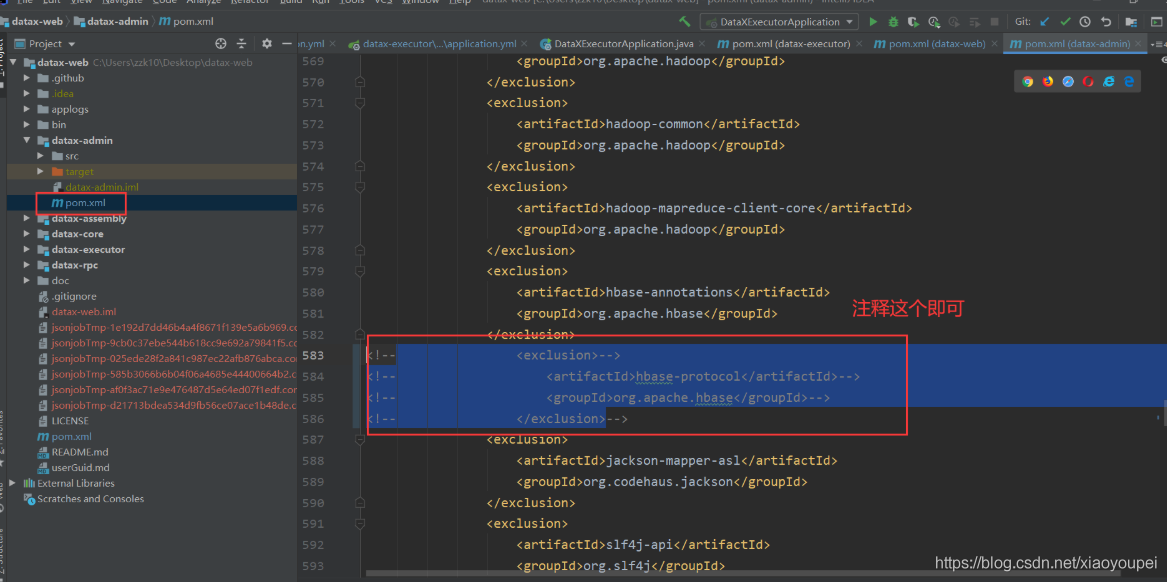Hide the Project panel with the minus icon
This screenshot has height=582, width=1167.
point(287,44)
